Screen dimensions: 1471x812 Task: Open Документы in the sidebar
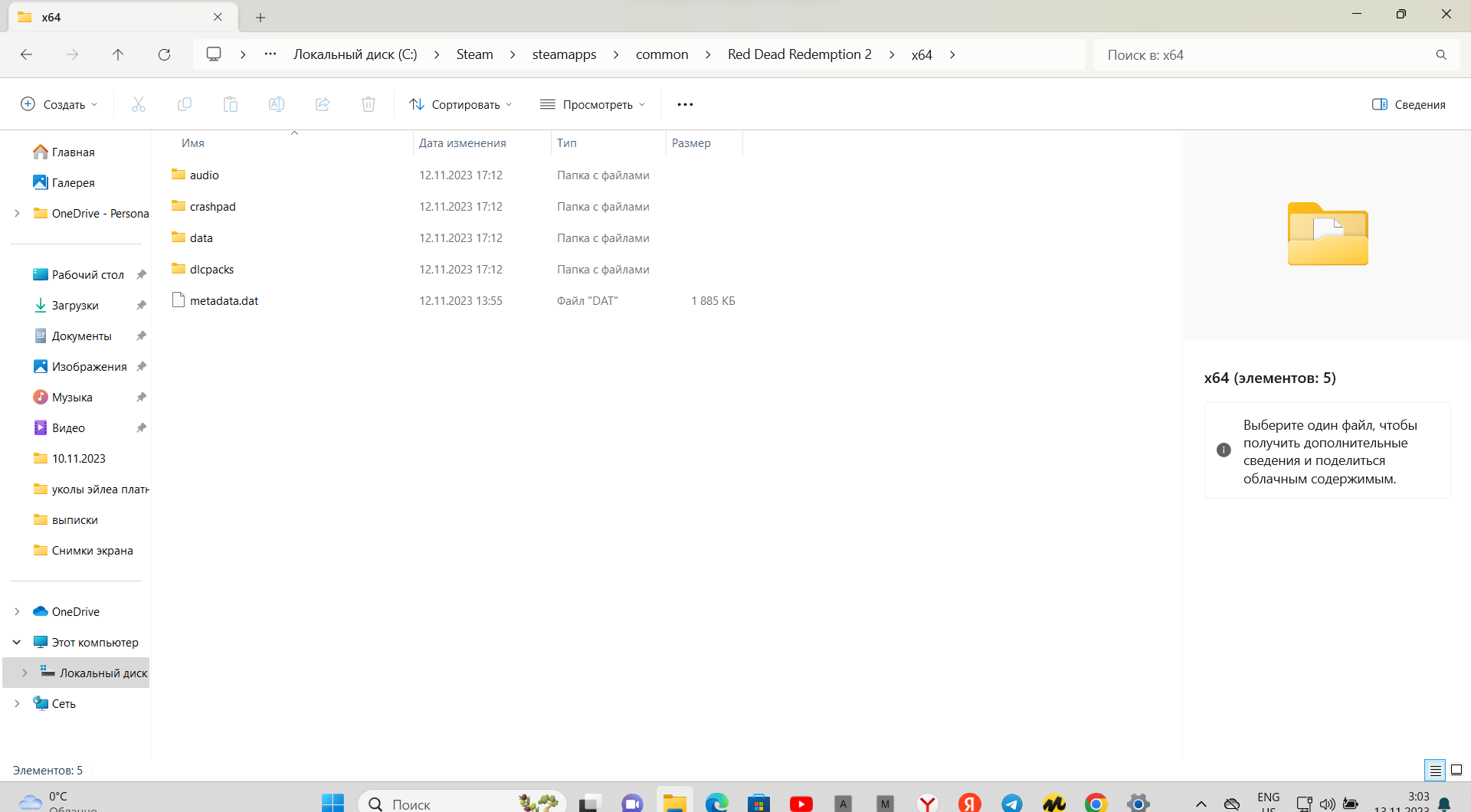(x=81, y=336)
